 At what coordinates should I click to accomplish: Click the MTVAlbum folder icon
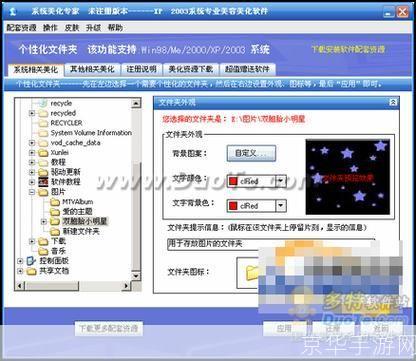(x=55, y=202)
